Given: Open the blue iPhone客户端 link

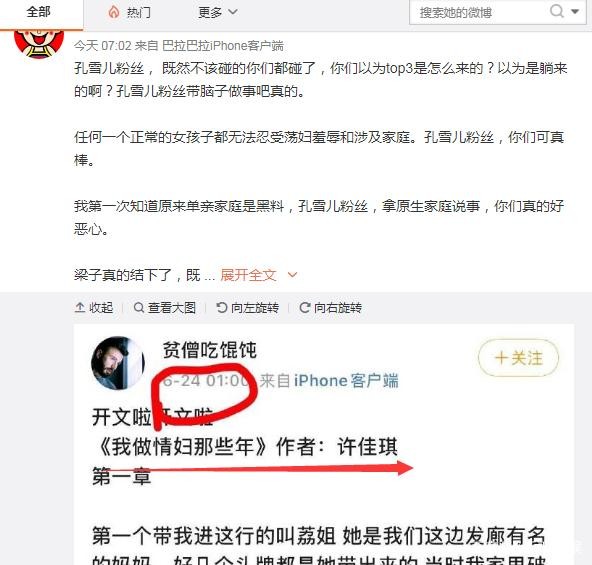Looking at the screenshot, I should point(346,380).
